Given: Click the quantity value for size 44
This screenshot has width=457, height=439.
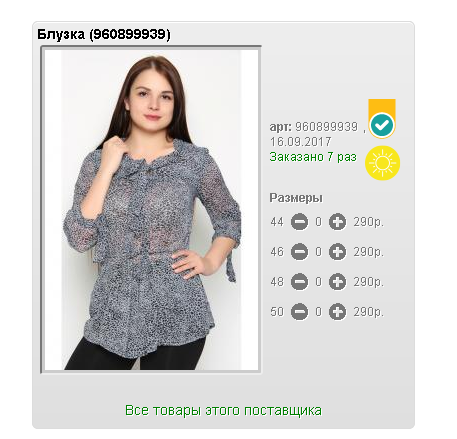Looking at the screenshot, I should pos(318,222).
